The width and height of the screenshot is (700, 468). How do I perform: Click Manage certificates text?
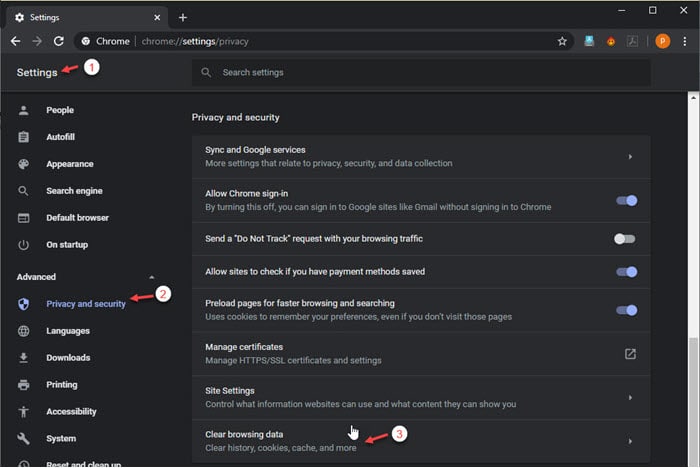[244, 347]
